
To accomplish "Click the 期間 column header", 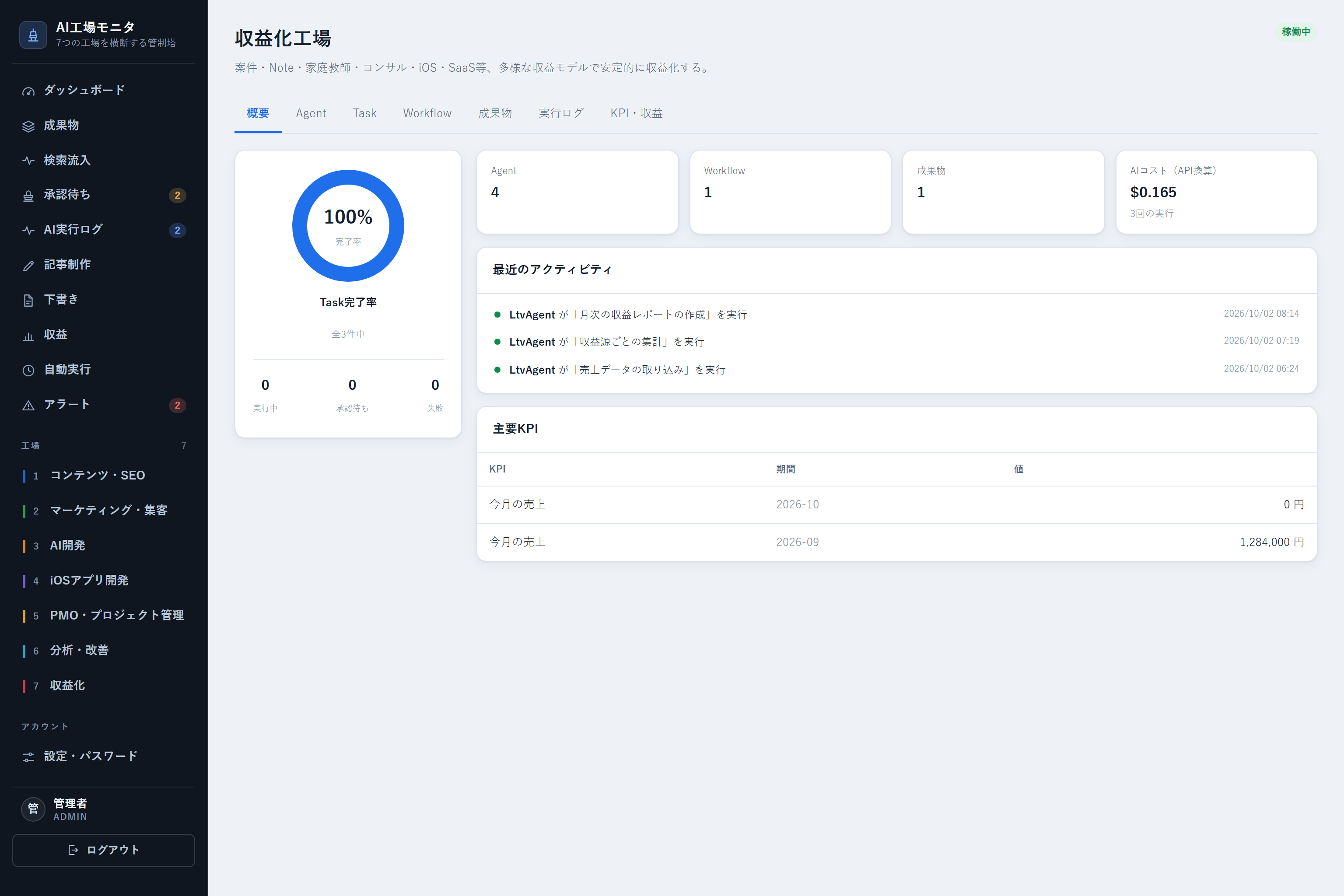I will click(786, 469).
